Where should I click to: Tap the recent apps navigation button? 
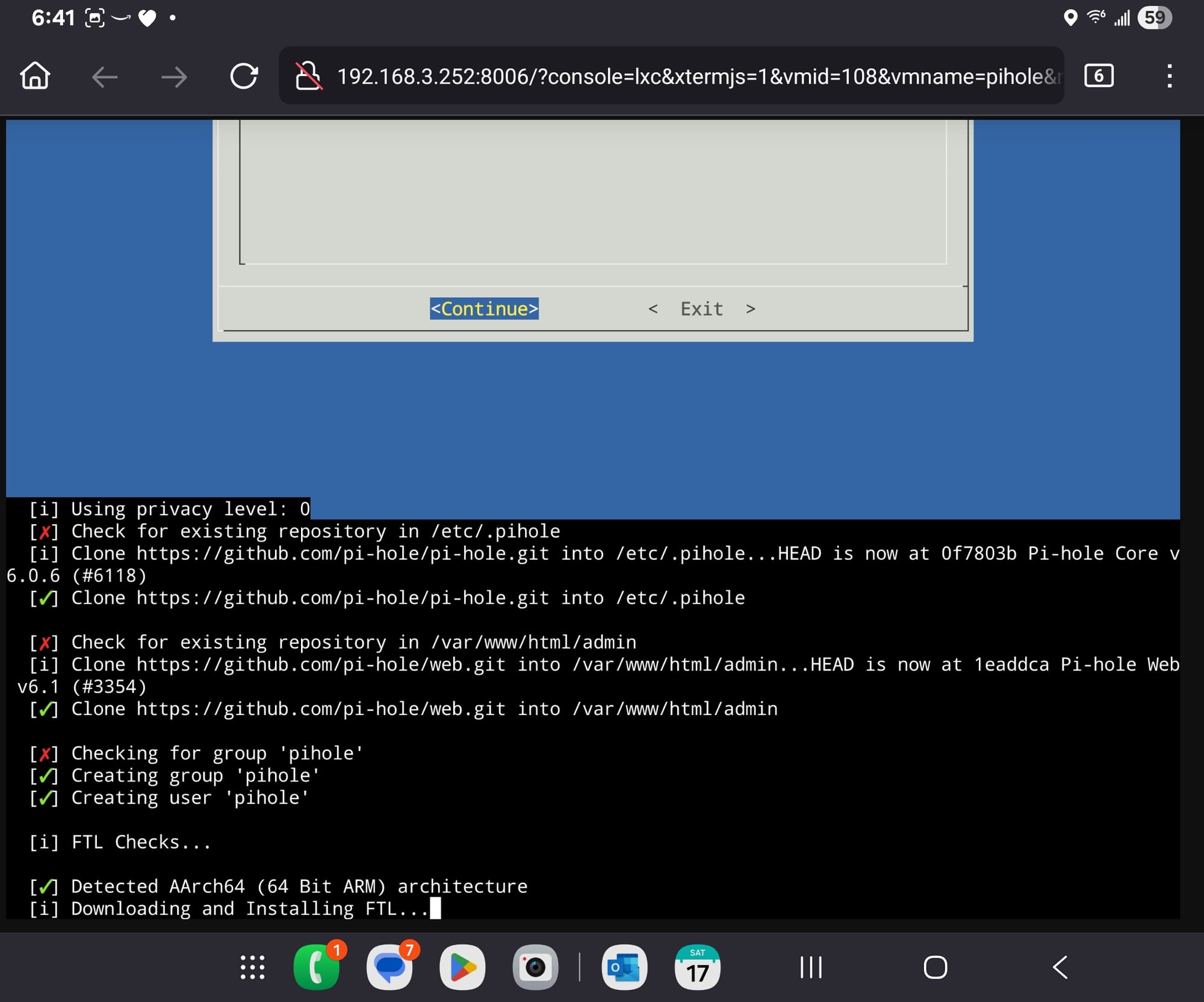[811, 967]
